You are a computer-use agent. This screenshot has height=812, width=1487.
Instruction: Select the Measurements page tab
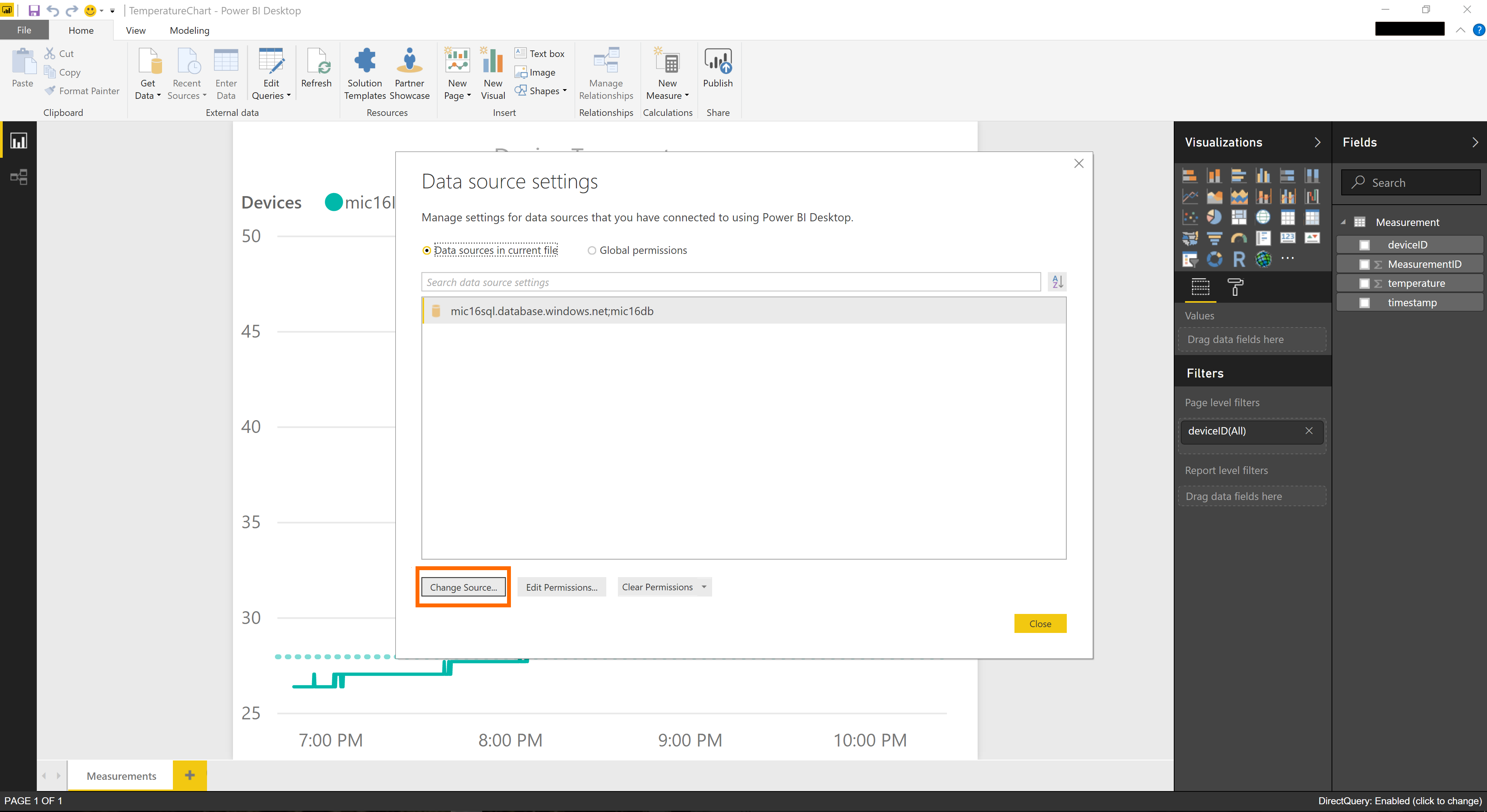(x=121, y=776)
